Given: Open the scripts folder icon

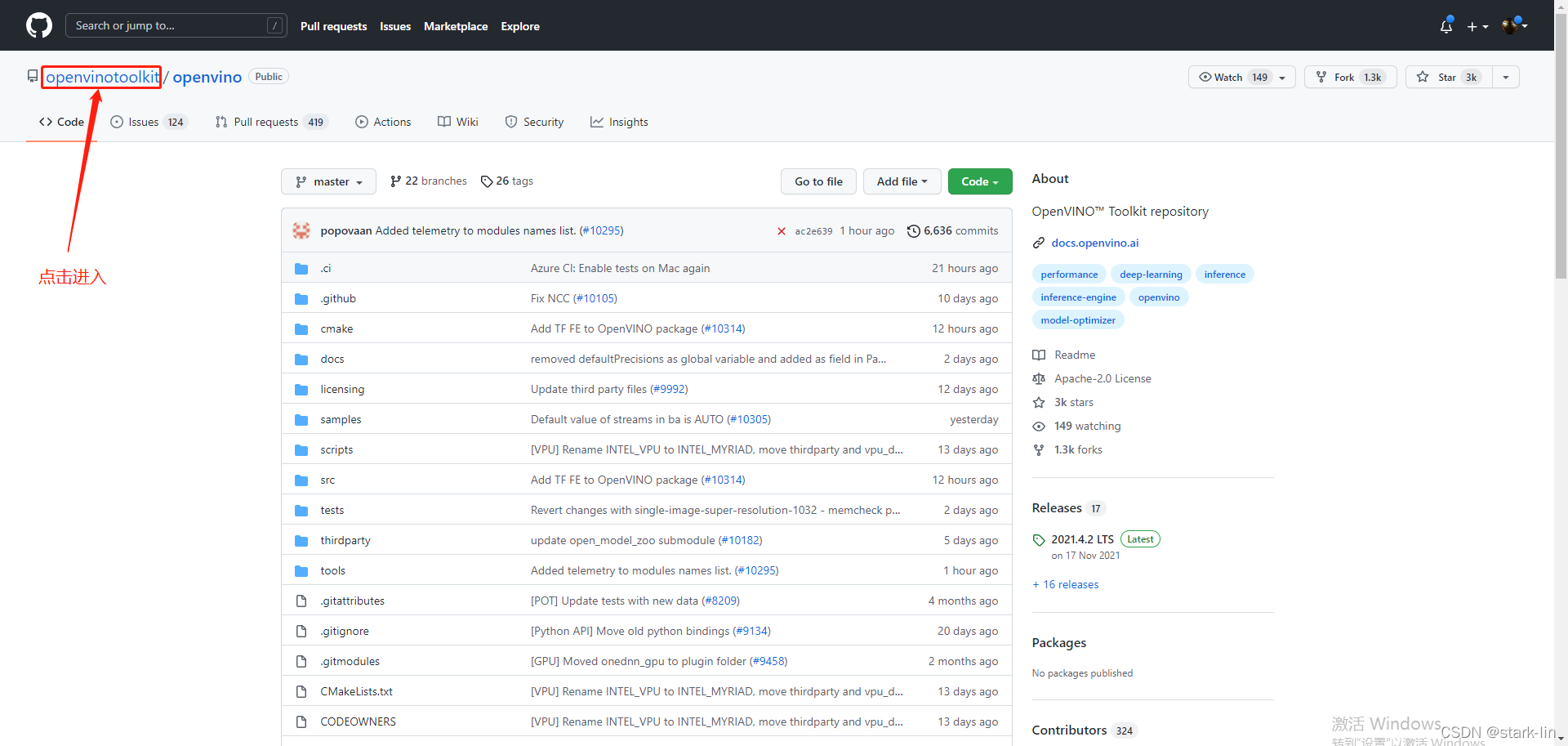Looking at the screenshot, I should tap(301, 449).
